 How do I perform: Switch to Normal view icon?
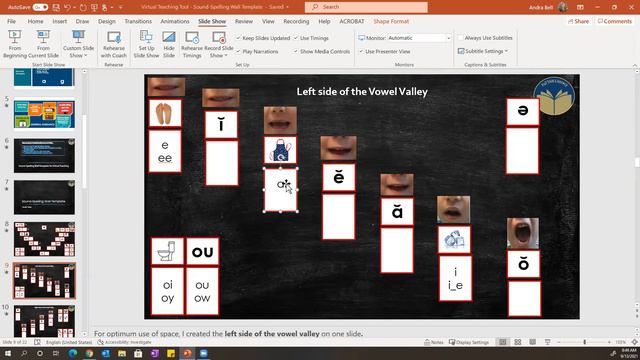[x=502, y=342]
